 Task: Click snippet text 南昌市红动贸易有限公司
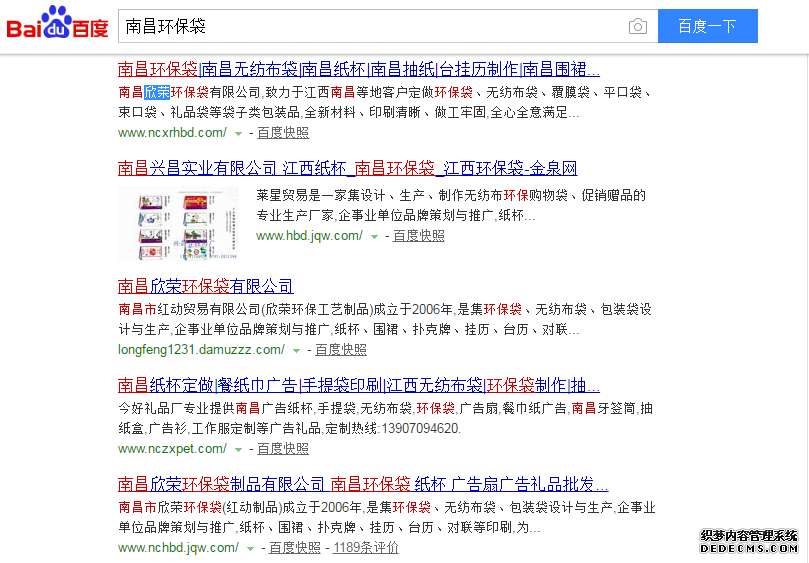point(189,310)
